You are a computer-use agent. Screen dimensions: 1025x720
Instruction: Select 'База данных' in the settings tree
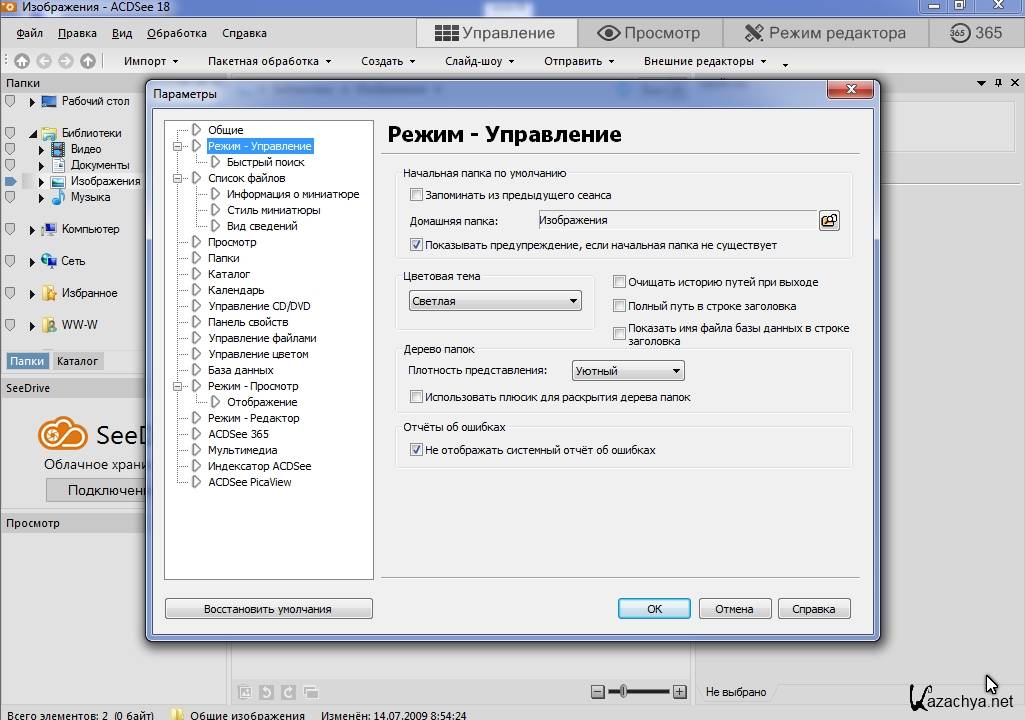(x=240, y=370)
